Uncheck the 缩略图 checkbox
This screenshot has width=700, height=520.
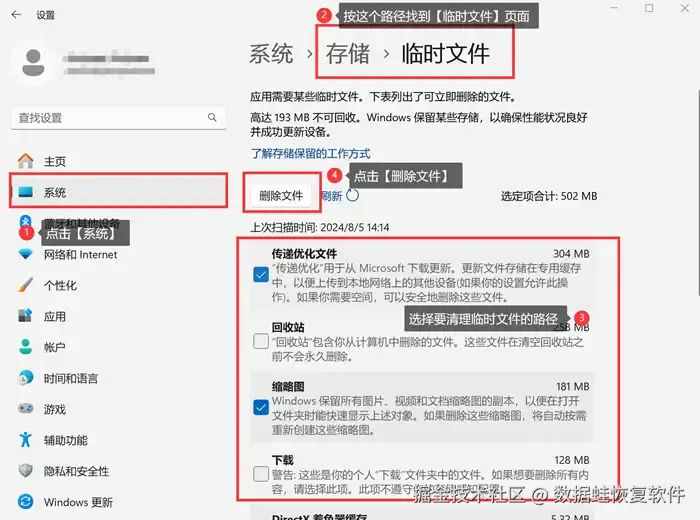click(261, 407)
